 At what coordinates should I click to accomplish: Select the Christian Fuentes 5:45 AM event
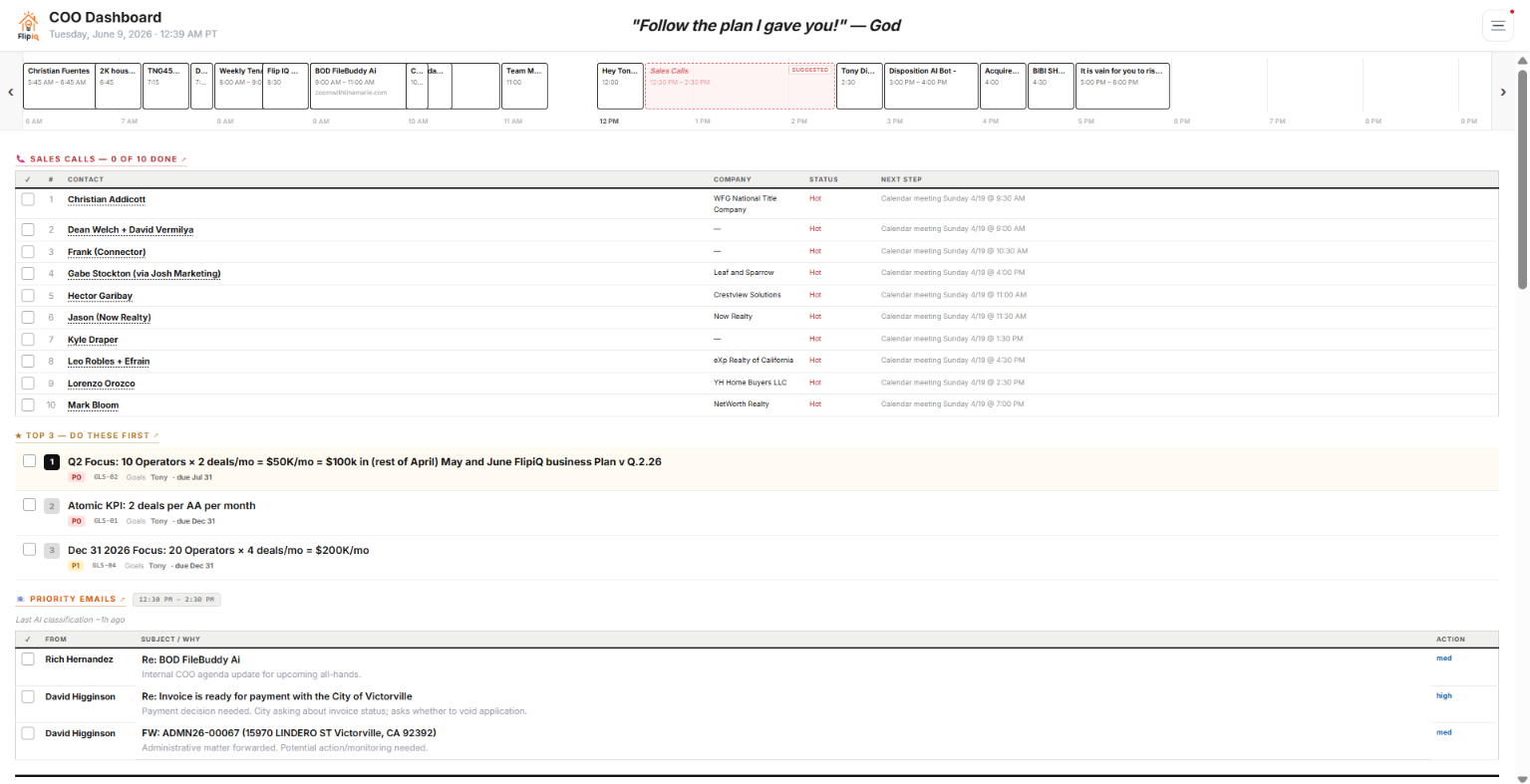coord(59,86)
